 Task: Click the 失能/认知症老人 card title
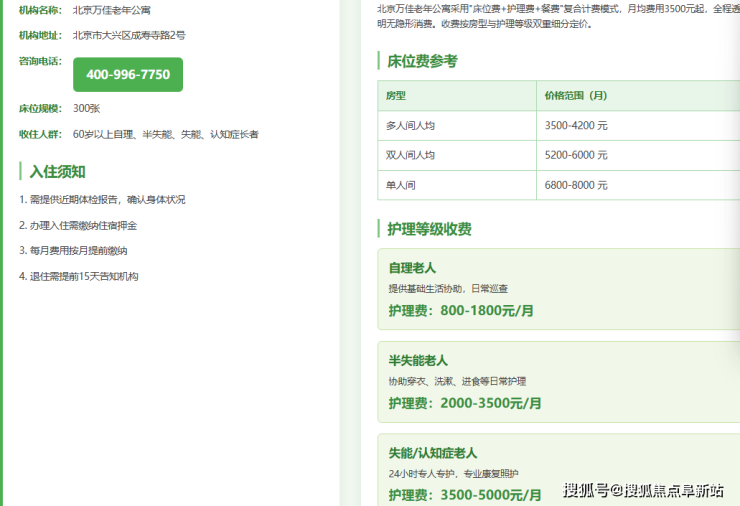coord(433,453)
